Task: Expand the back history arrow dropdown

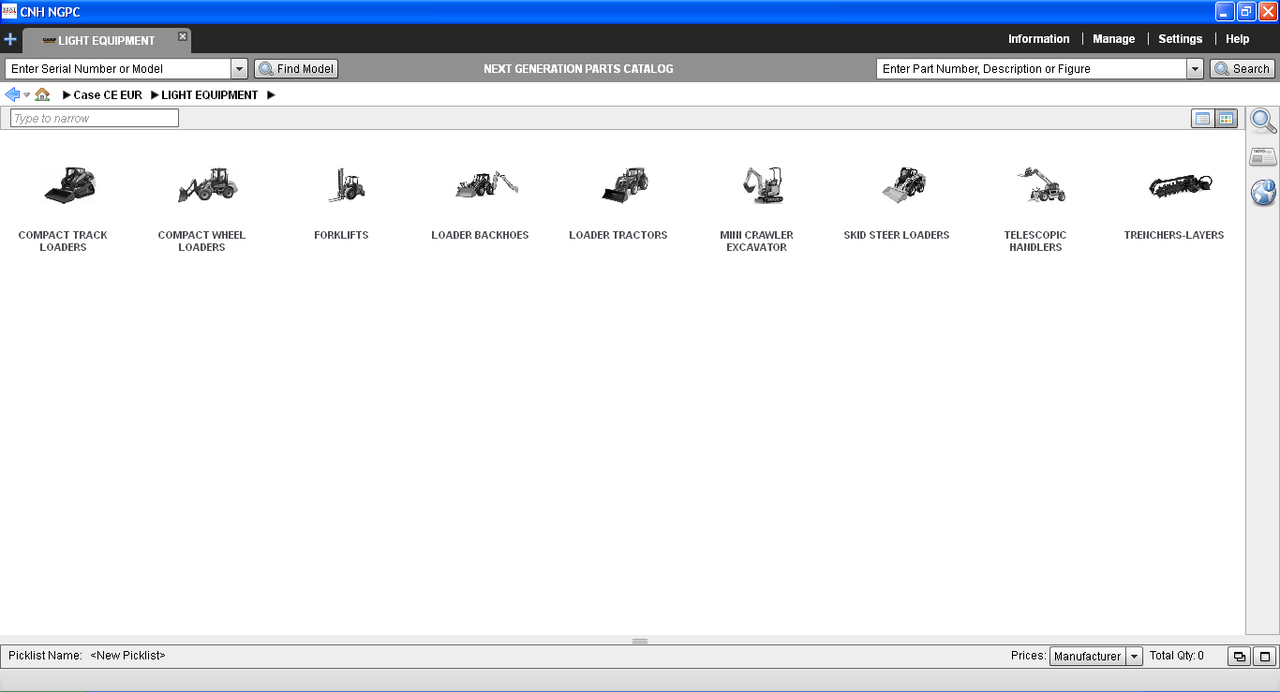Action: [x=27, y=95]
